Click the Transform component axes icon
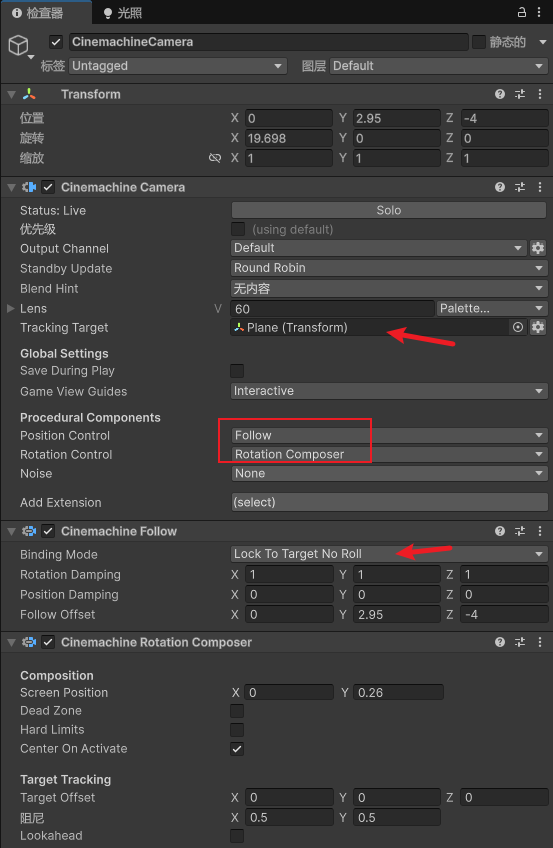The height and width of the screenshot is (848, 553). [x=29, y=94]
